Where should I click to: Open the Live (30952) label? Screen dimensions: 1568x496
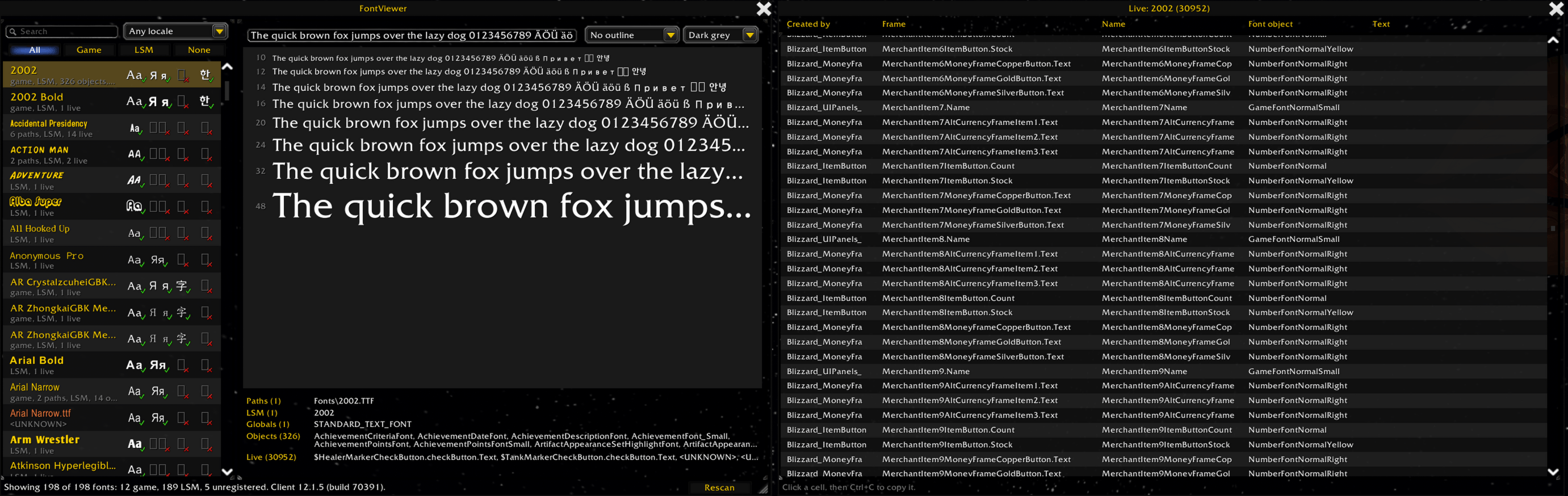pyautogui.click(x=271, y=457)
